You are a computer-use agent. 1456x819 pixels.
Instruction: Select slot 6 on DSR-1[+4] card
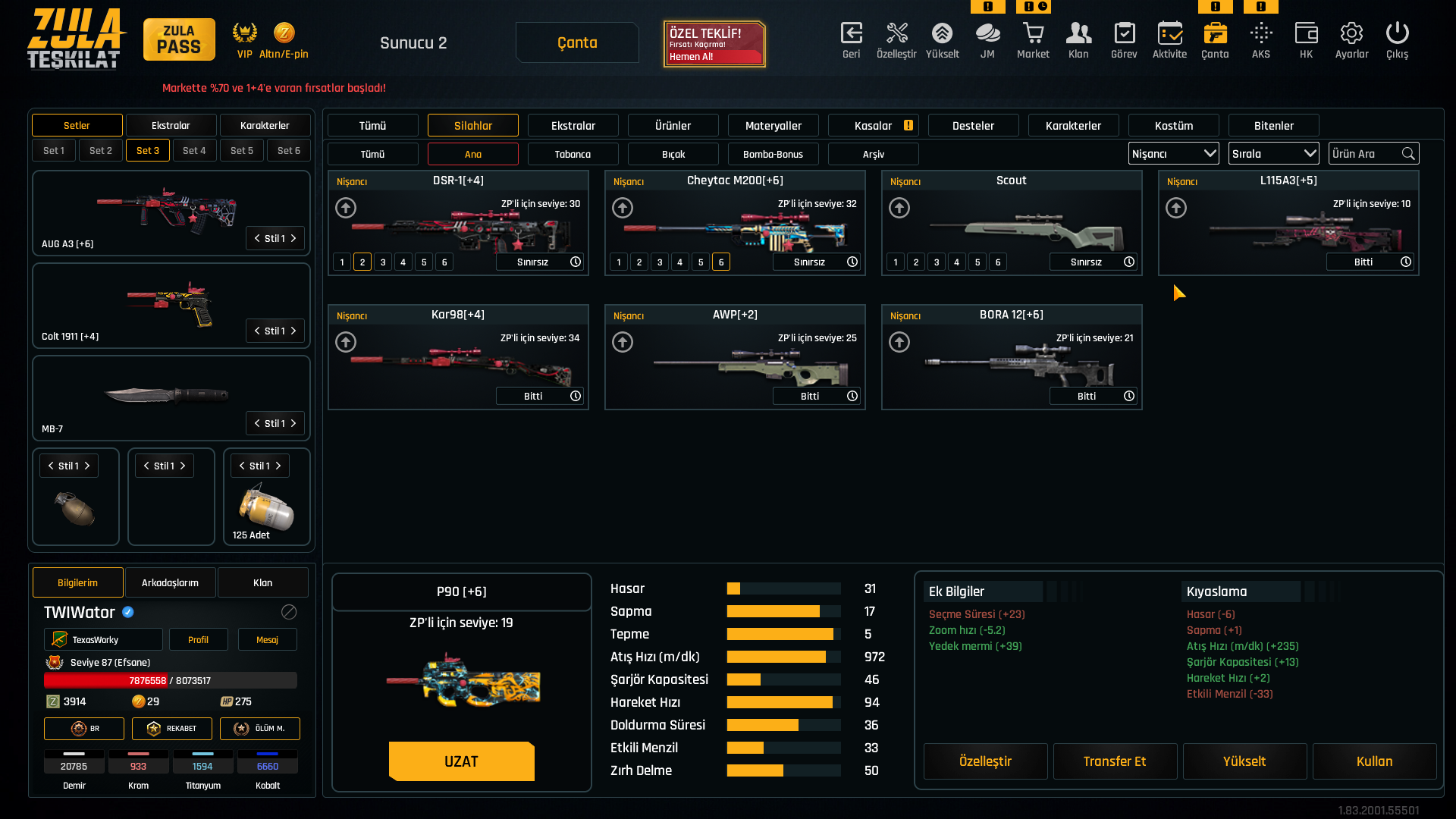[444, 262]
